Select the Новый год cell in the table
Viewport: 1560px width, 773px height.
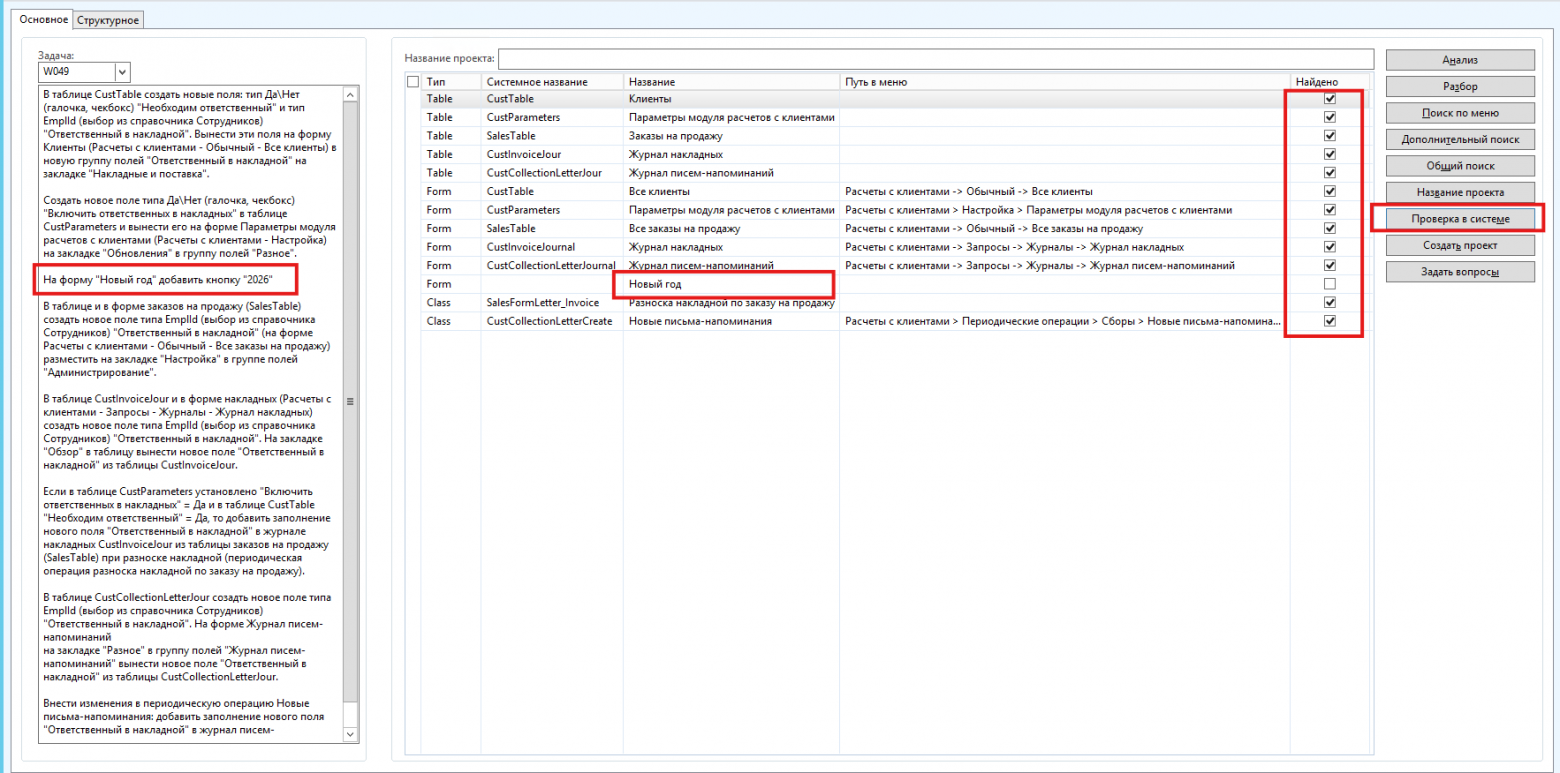click(730, 284)
